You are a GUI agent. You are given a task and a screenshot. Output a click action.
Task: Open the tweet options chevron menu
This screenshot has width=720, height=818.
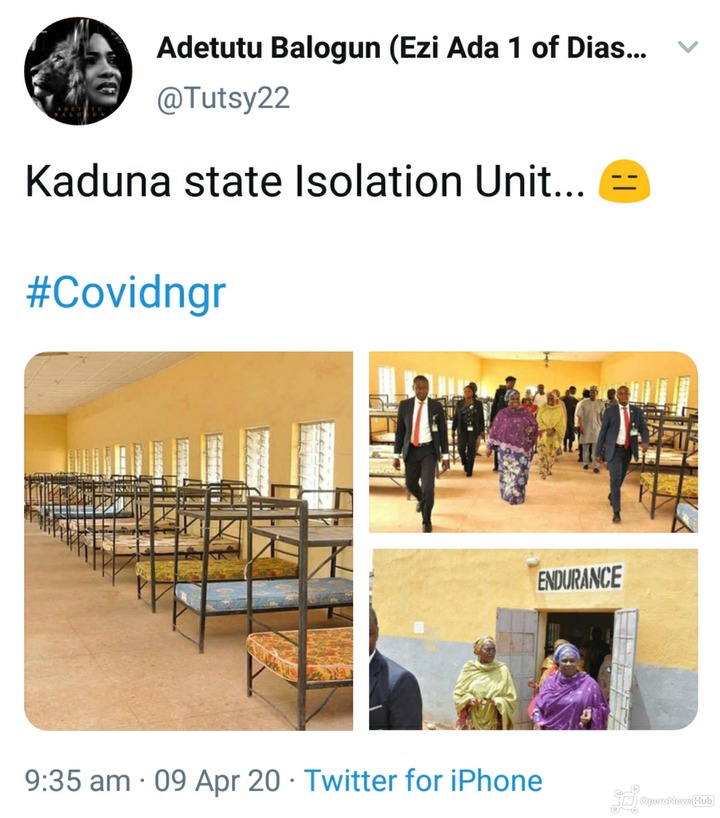687,47
